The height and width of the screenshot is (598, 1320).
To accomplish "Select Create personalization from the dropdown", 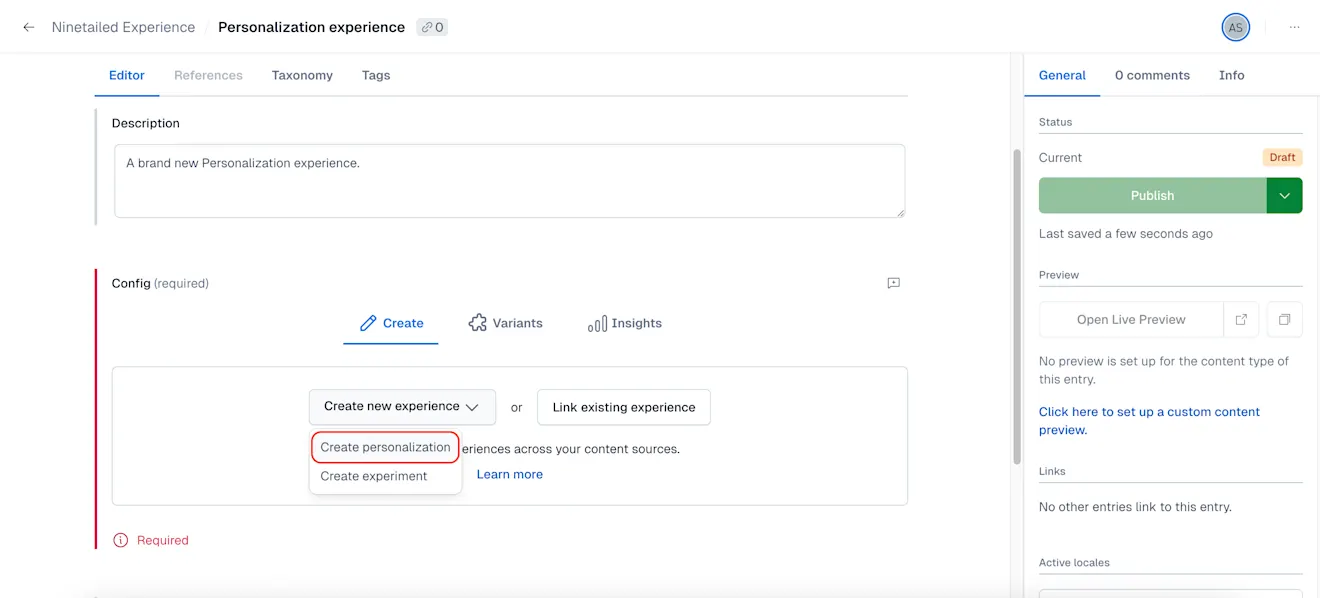I will (384, 447).
